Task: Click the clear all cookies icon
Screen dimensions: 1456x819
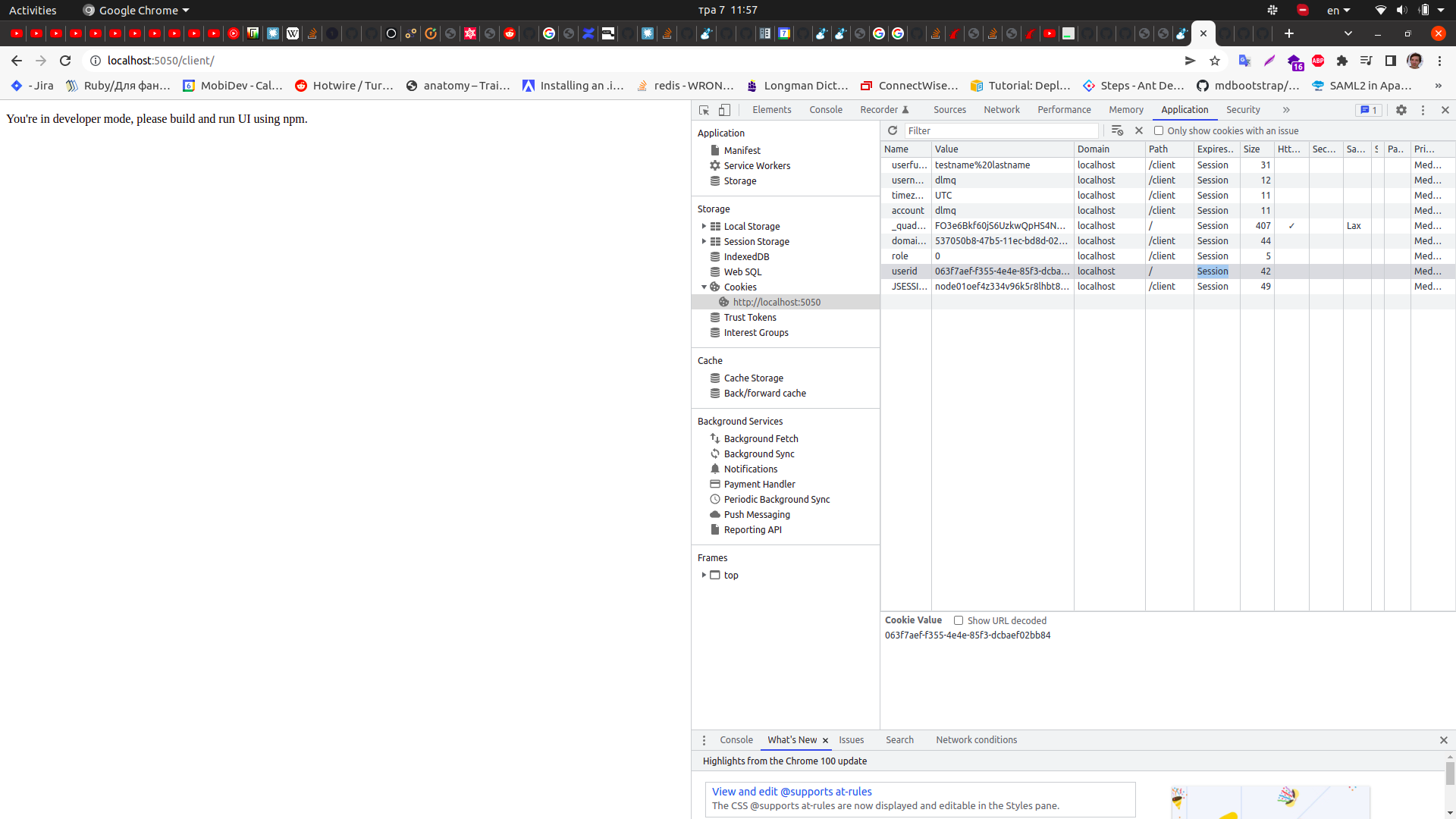Action: click(x=1117, y=130)
